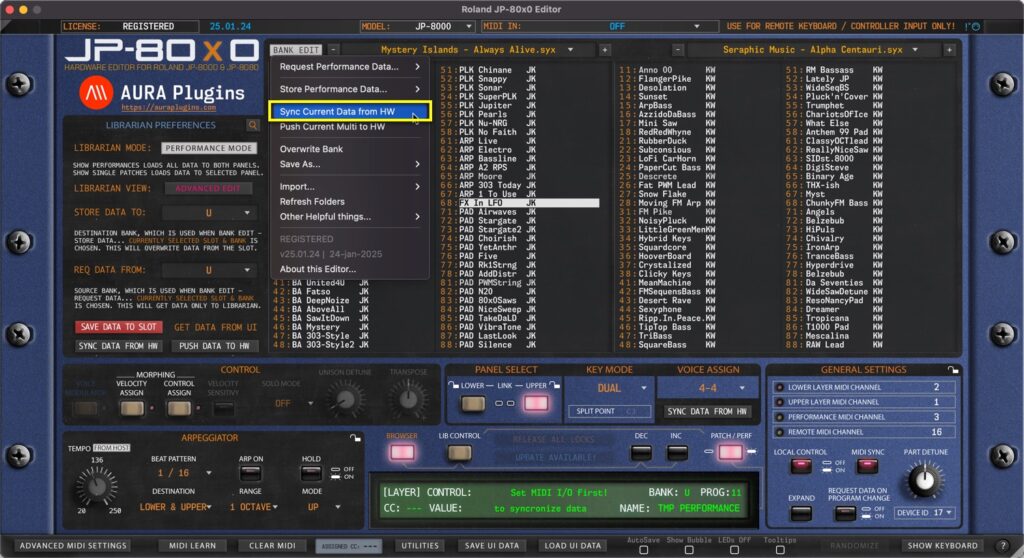Open the arpeggiator Destination dropdown
This screenshot has width=1024, height=558.
175,507
